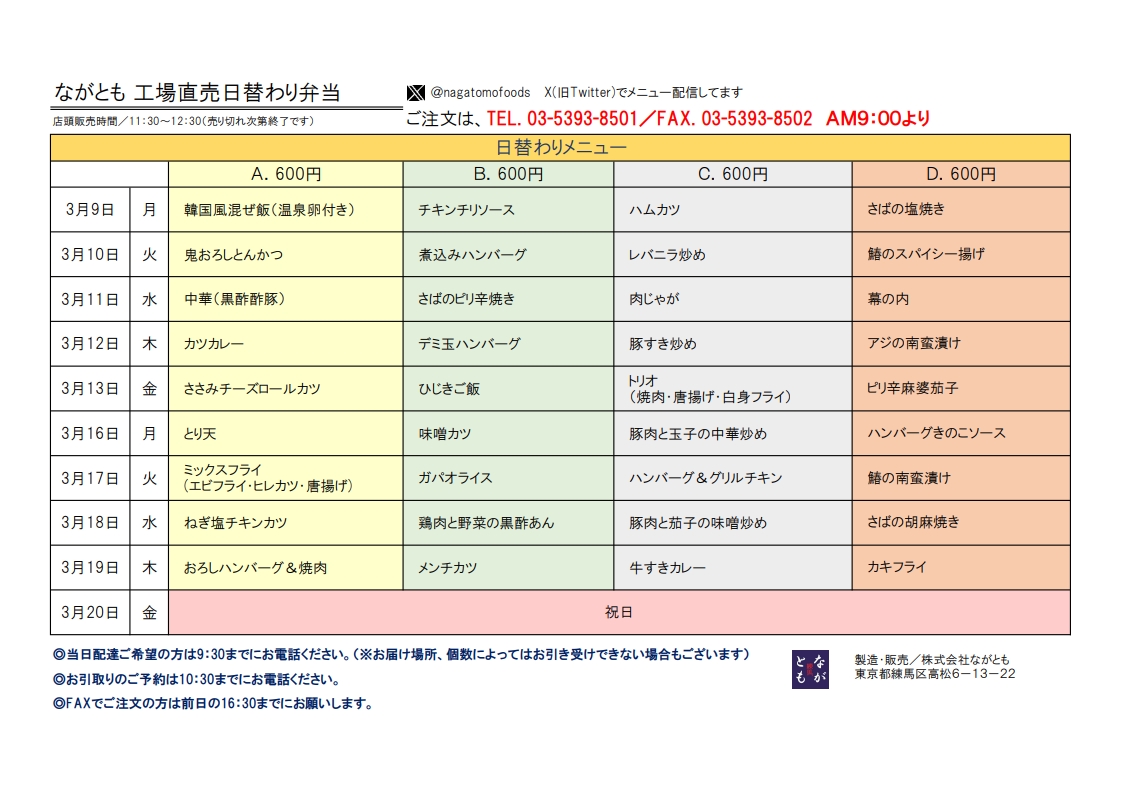
Task: Click the ねぎ塩チキンカツ cell
Action: [286, 522]
